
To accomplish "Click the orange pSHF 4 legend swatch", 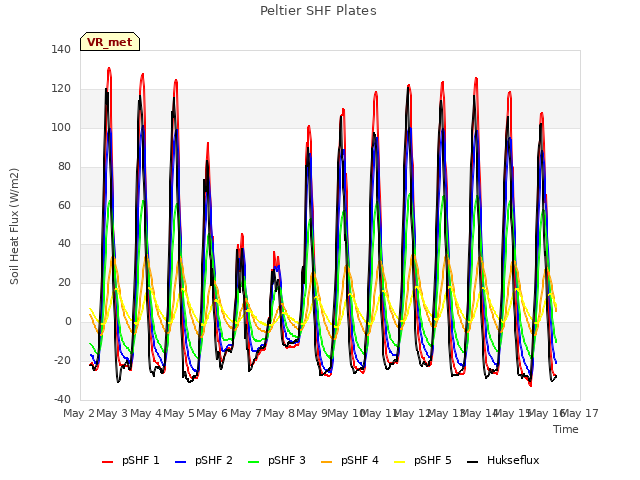I will [x=327, y=462].
